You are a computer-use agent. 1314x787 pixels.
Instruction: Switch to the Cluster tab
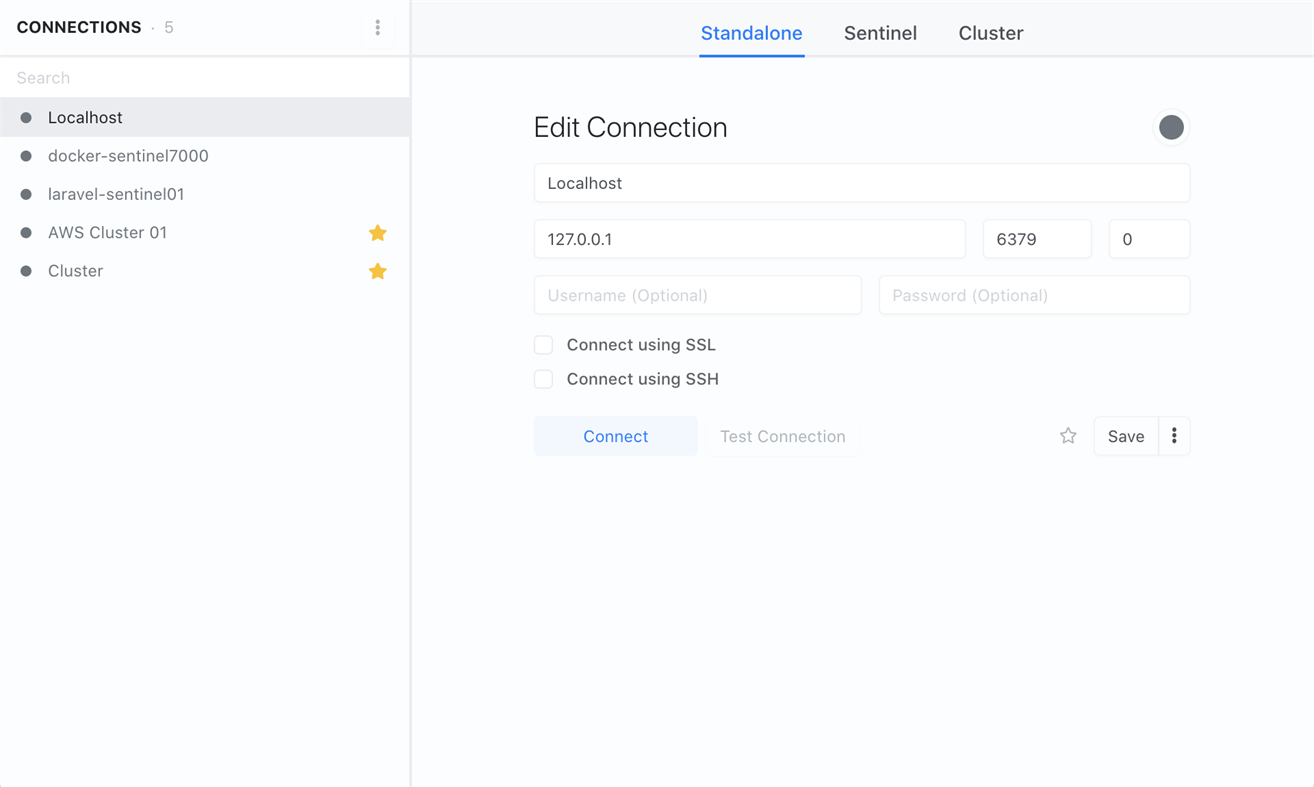[x=990, y=33]
